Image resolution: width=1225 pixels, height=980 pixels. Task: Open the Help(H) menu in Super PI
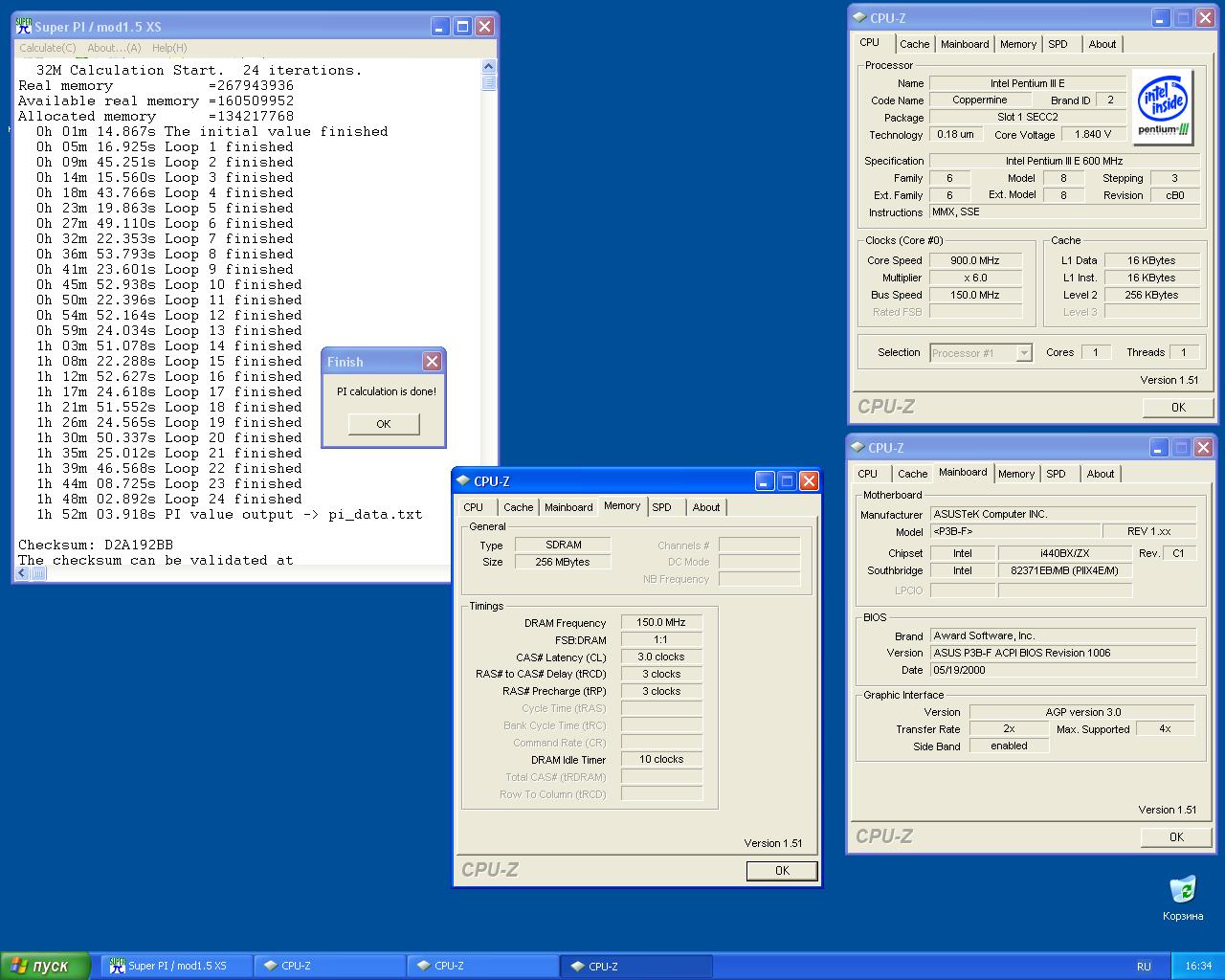pos(169,48)
